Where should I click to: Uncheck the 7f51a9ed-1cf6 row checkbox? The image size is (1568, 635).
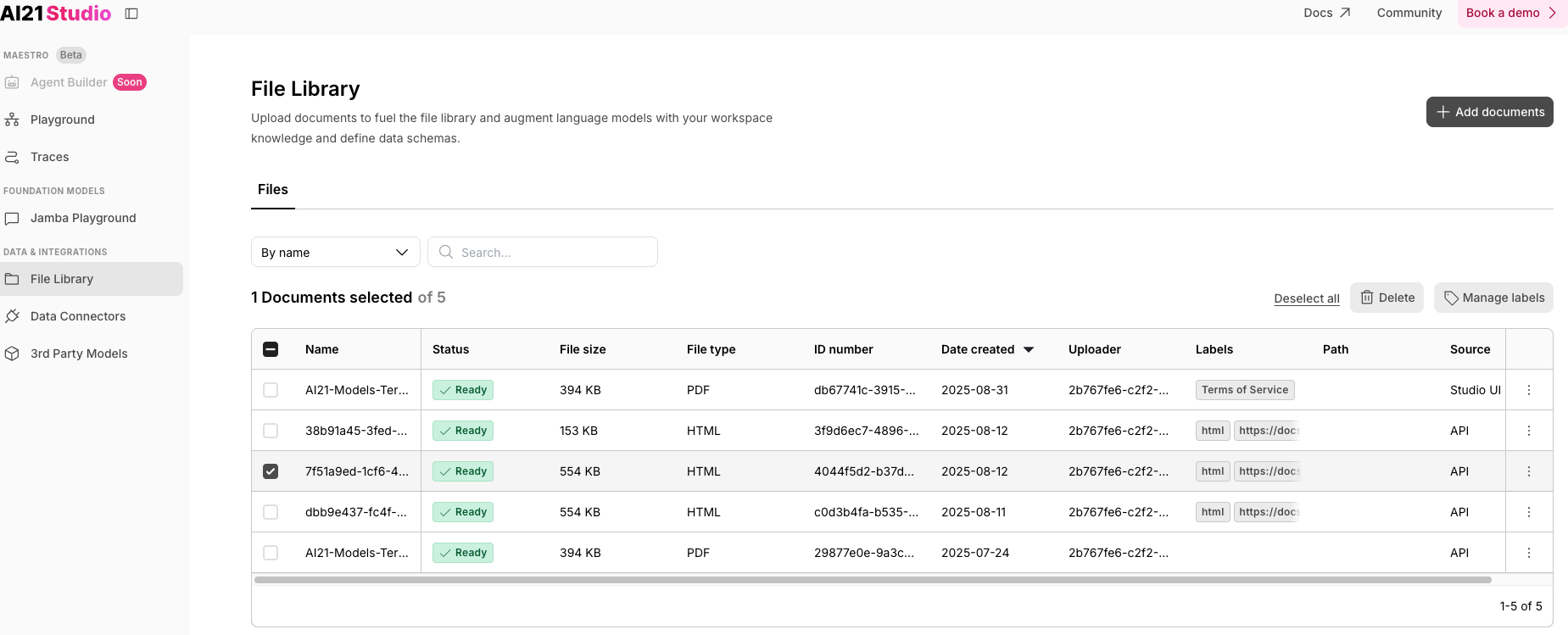(x=271, y=471)
